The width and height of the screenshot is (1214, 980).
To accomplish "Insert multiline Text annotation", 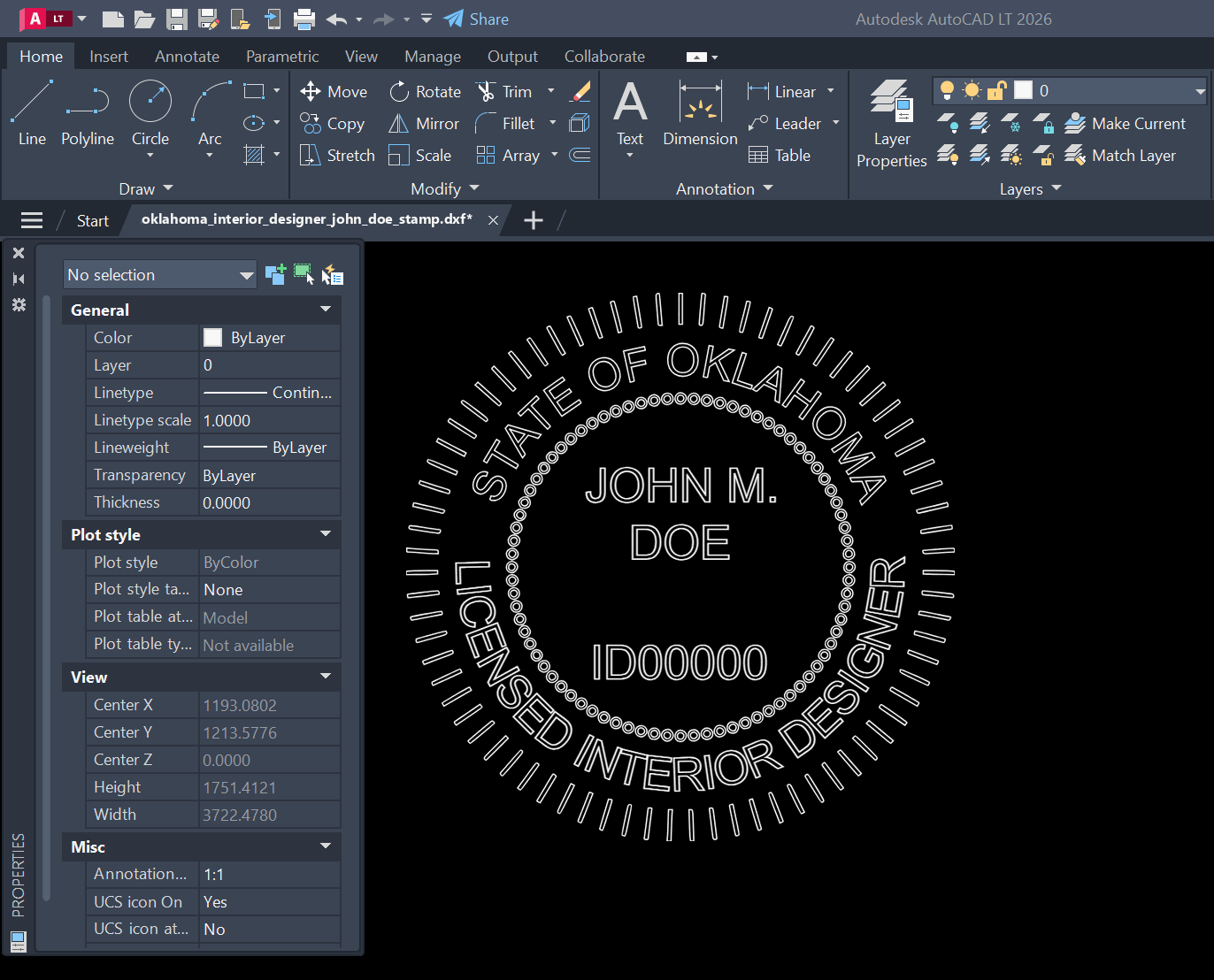I will pyautogui.click(x=630, y=112).
